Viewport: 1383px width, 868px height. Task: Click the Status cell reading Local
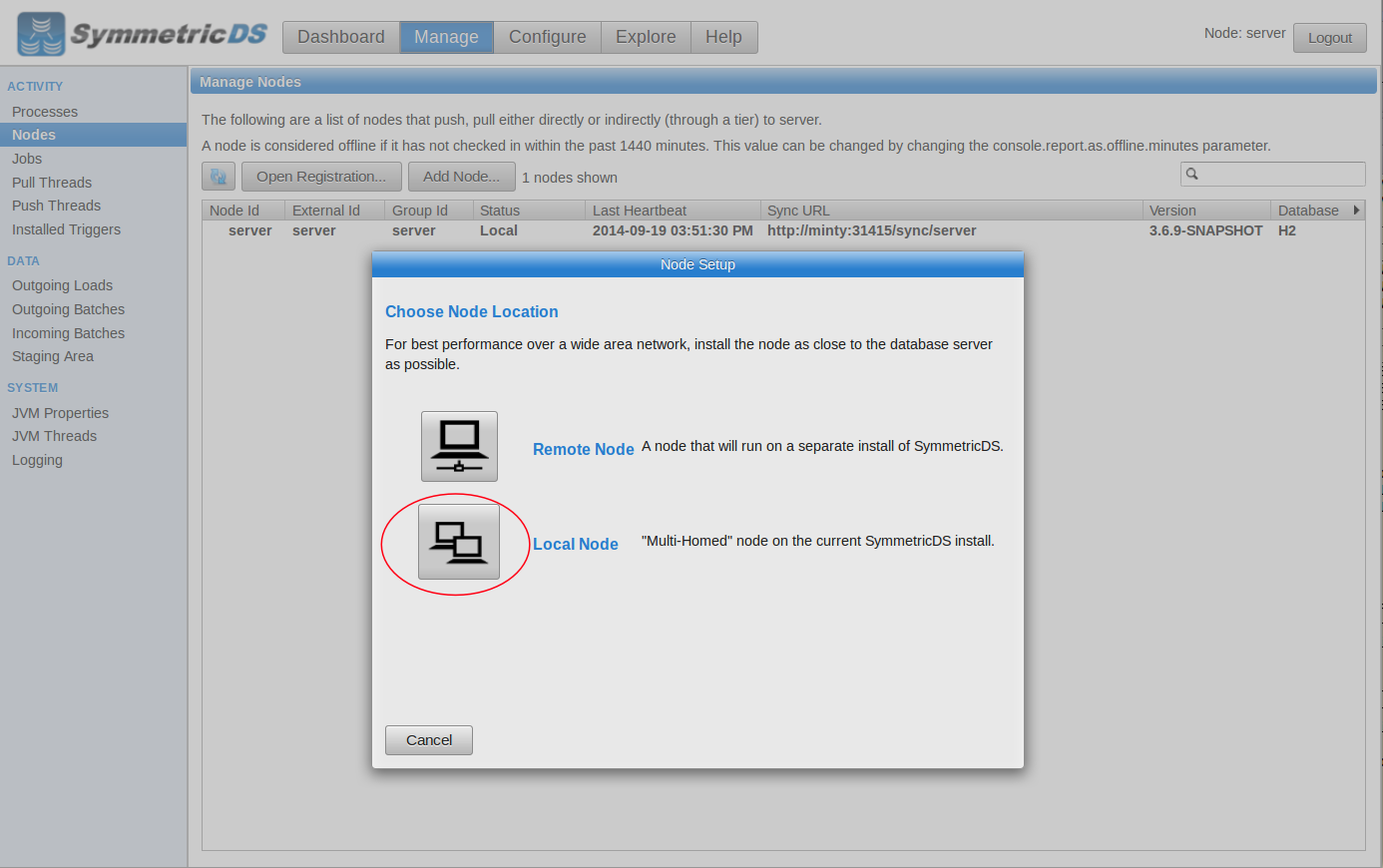[x=499, y=230]
